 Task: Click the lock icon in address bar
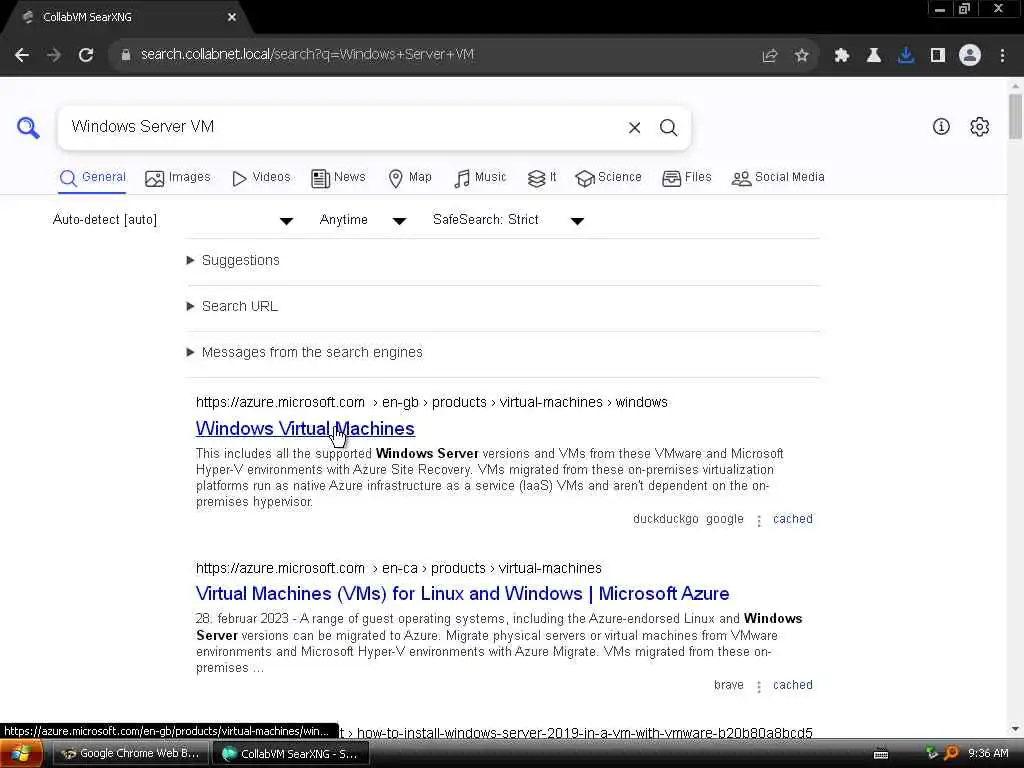tap(125, 55)
